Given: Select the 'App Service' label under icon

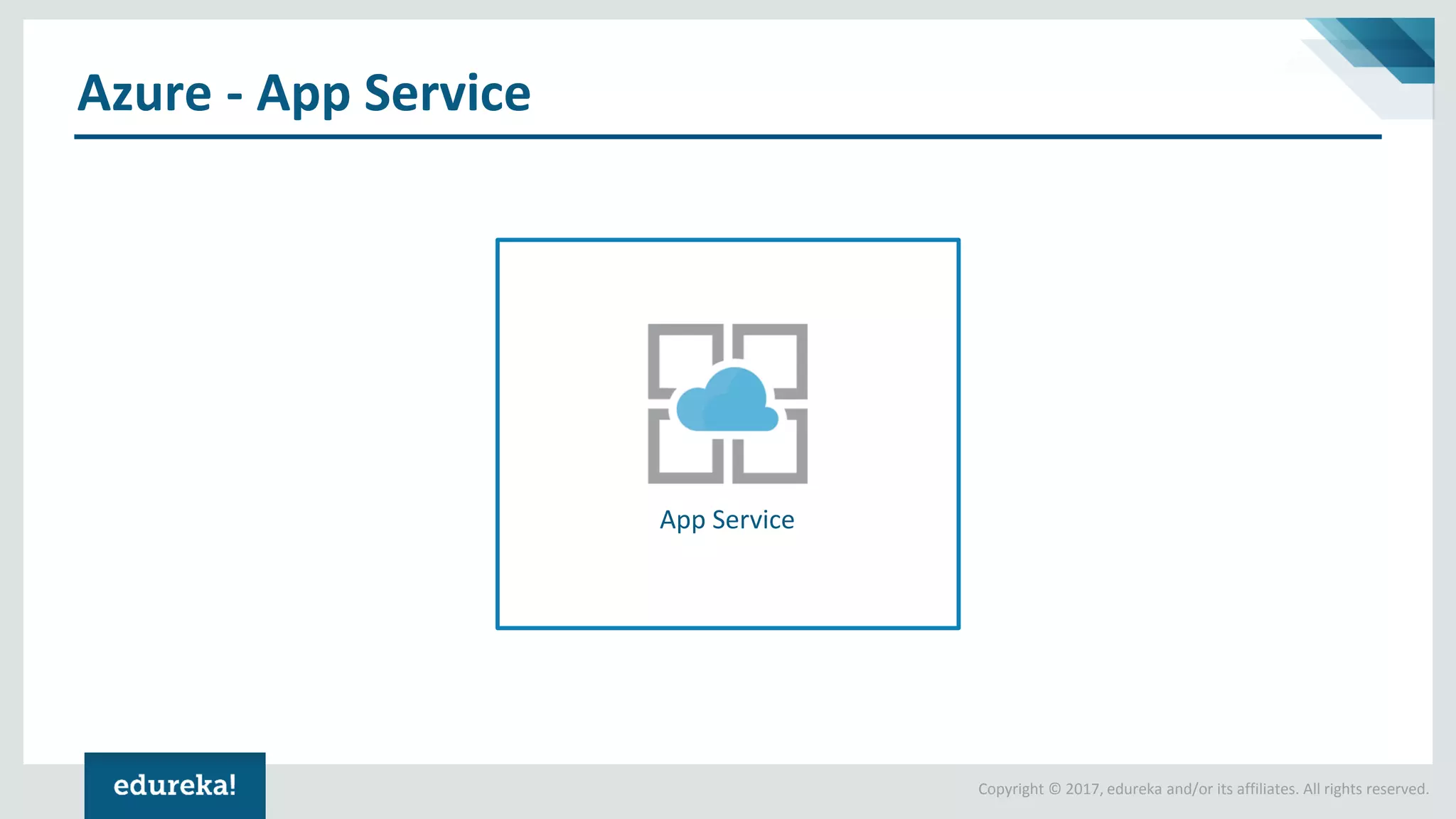Looking at the screenshot, I should tap(727, 520).
